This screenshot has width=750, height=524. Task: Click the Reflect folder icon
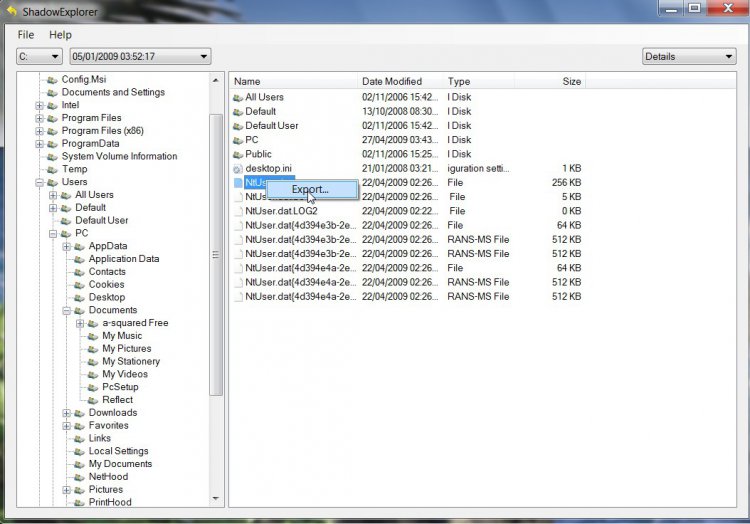[x=92, y=401]
